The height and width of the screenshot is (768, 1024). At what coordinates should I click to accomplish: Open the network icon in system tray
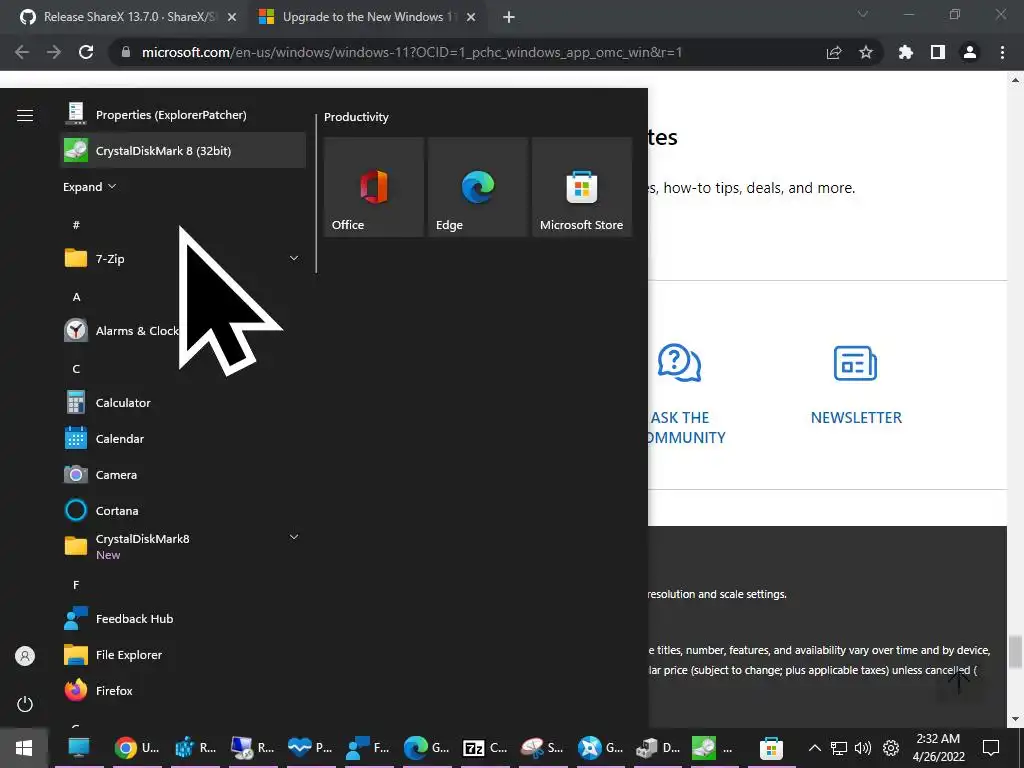tap(839, 748)
